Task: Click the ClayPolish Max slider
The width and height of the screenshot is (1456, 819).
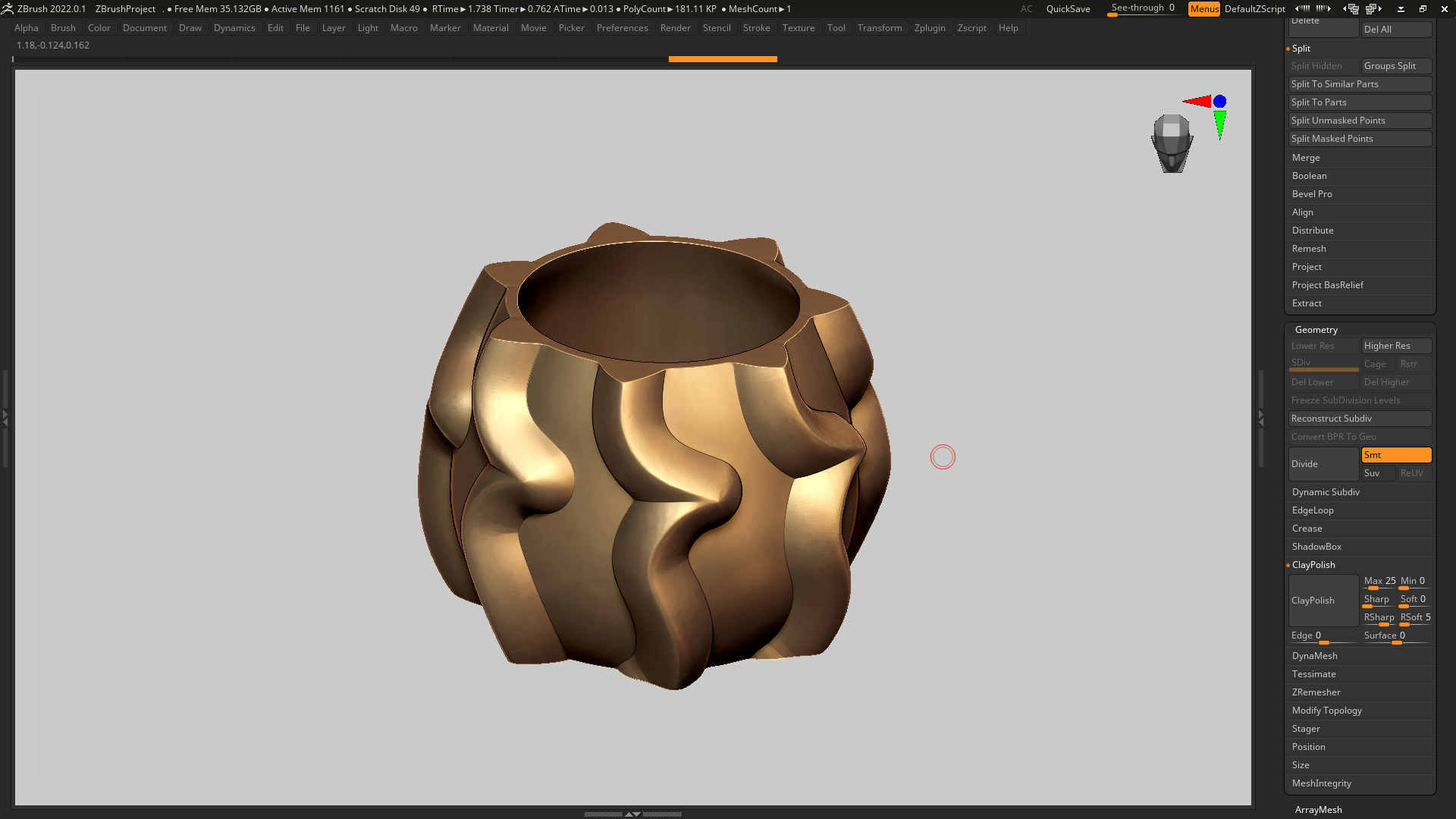Action: (1379, 582)
